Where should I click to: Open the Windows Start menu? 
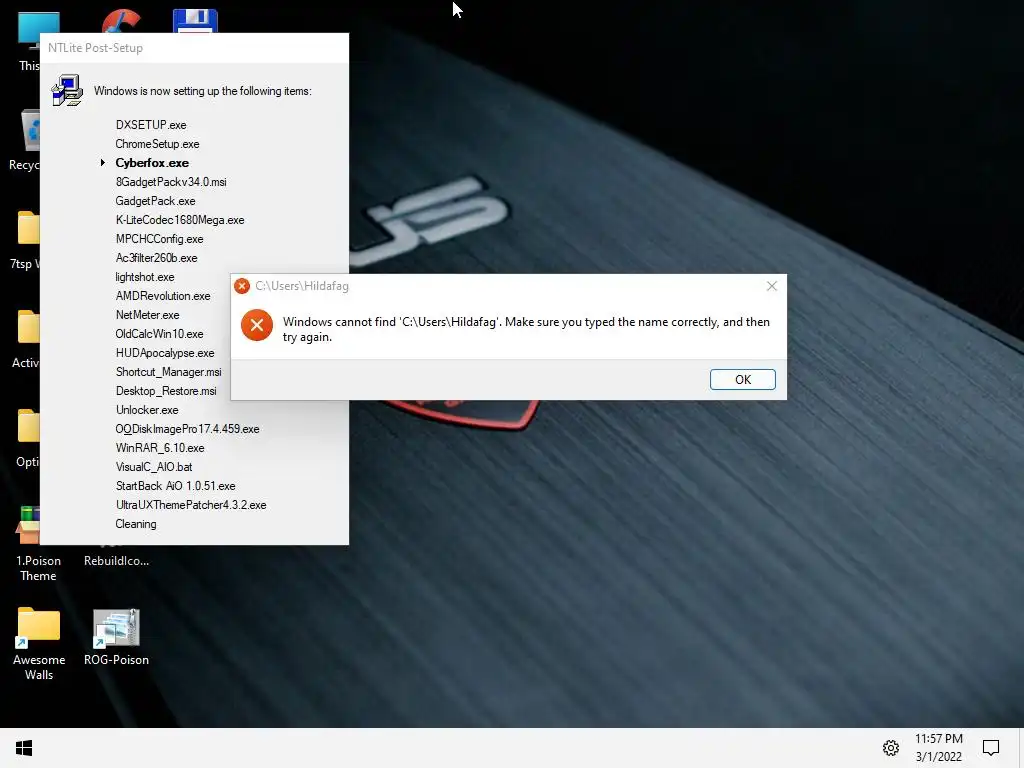(24, 748)
